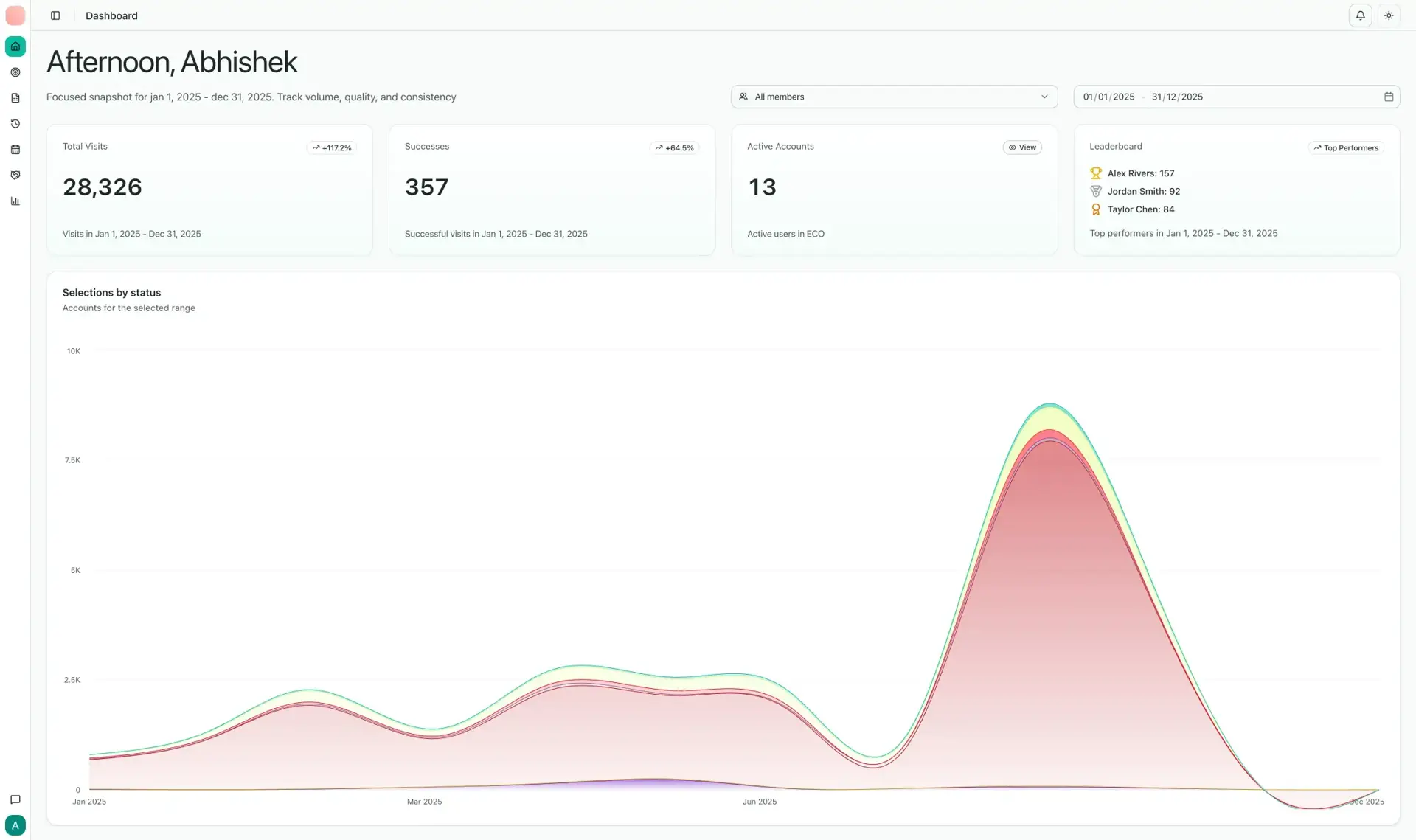Image resolution: width=1416 pixels, height=840 pixels.
Task: Open the Home section in the sidebar
Action: (15, 46)
